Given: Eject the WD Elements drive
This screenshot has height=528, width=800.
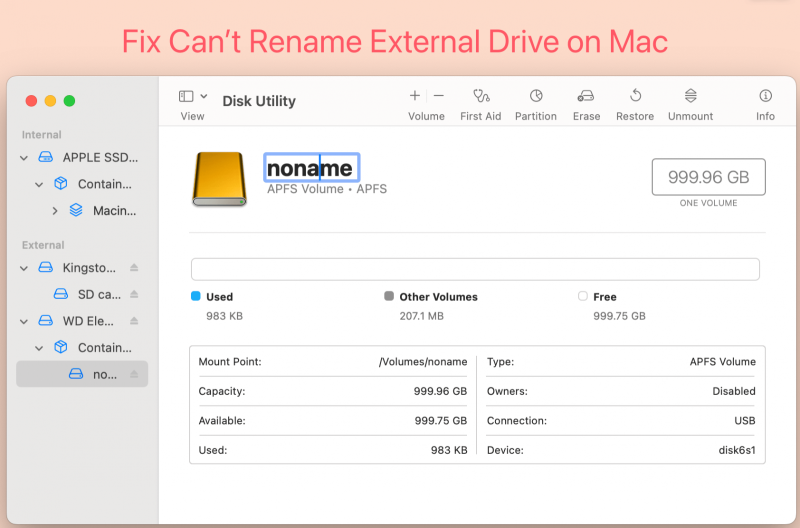Looking at the screenshot, I should tap(134, 321).
